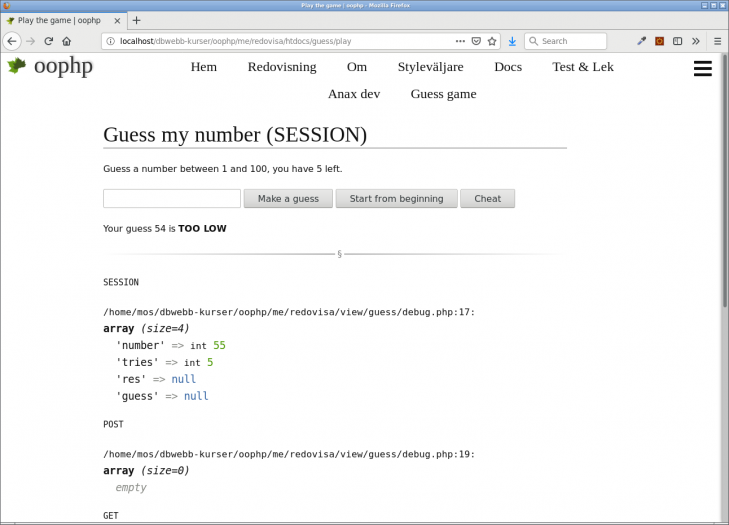Expand the toolbar overflow chevron
The width and height of the screenshot is (729, 525).
click(x=696, y=41)
